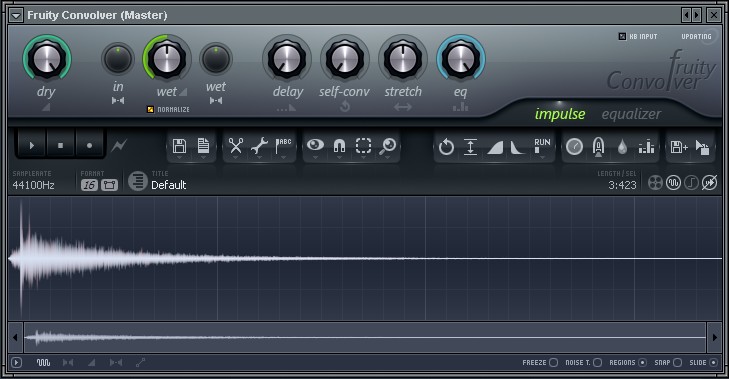The image size is (729, 379).
Task: Open the scissors edit tools
Action: 236,146
